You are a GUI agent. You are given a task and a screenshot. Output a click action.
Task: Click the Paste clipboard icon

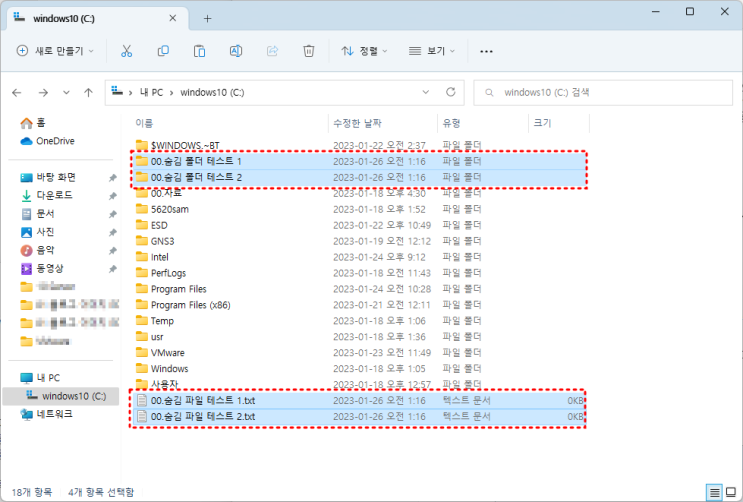[199, 51]
